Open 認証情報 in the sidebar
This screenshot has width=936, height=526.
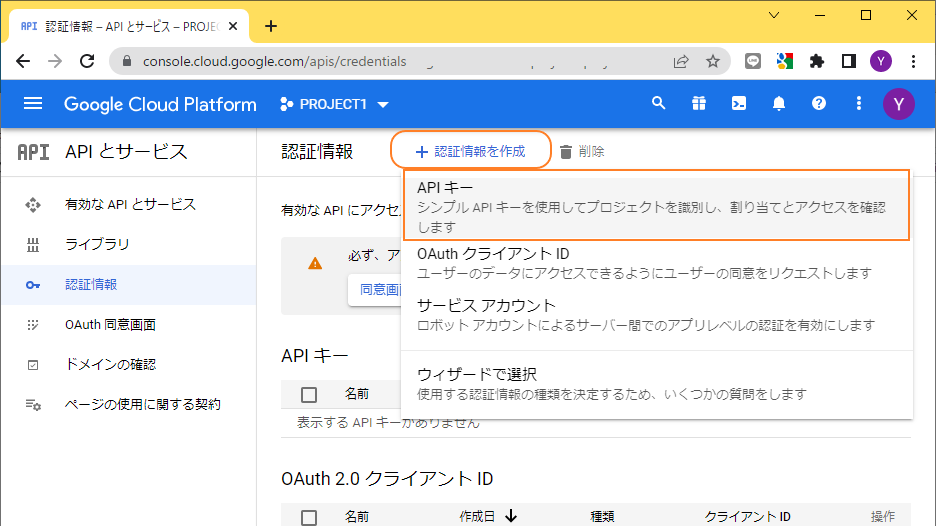128,285
